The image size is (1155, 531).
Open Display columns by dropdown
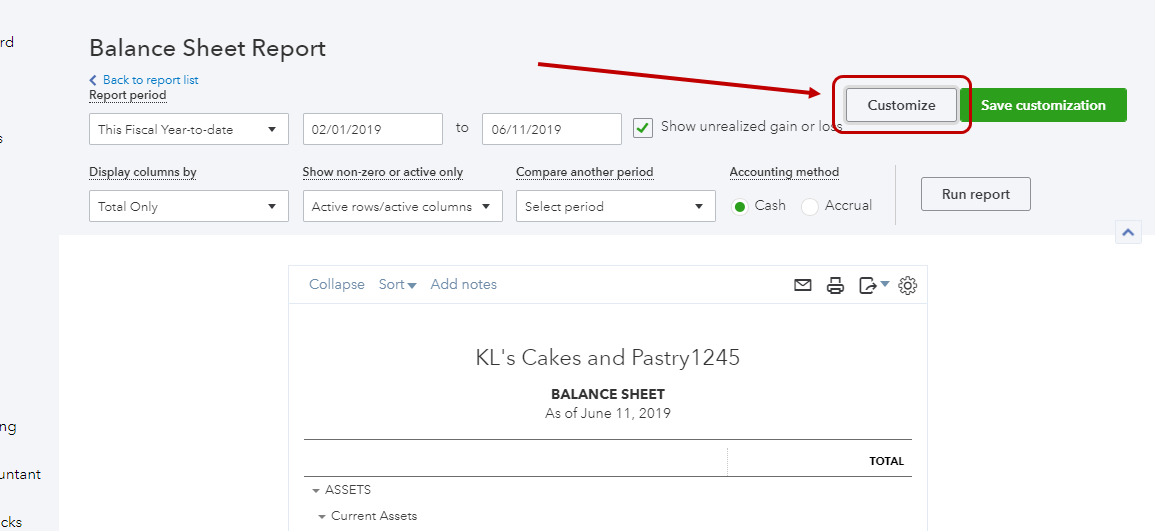tap(188, 207)
